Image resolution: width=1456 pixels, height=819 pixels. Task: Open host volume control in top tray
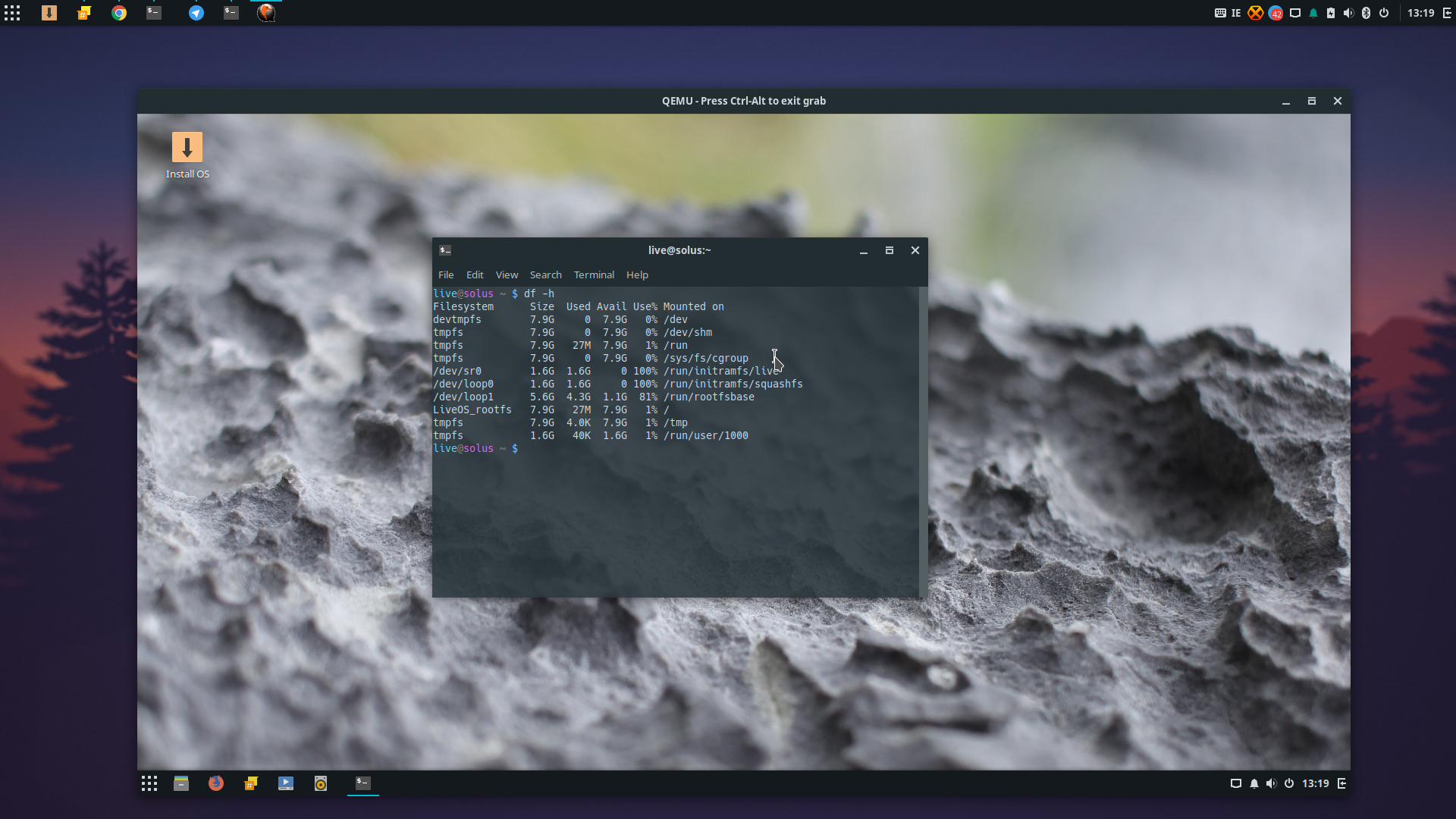coord(1348,13)
